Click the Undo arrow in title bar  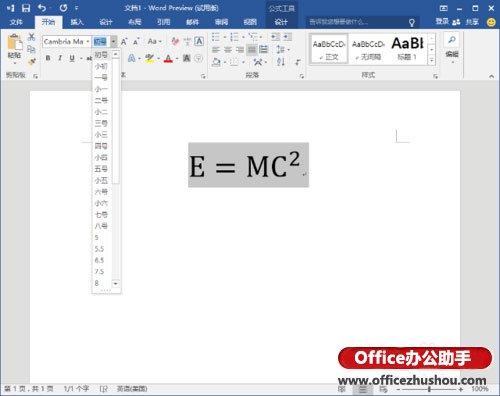[x=42, y=8]
